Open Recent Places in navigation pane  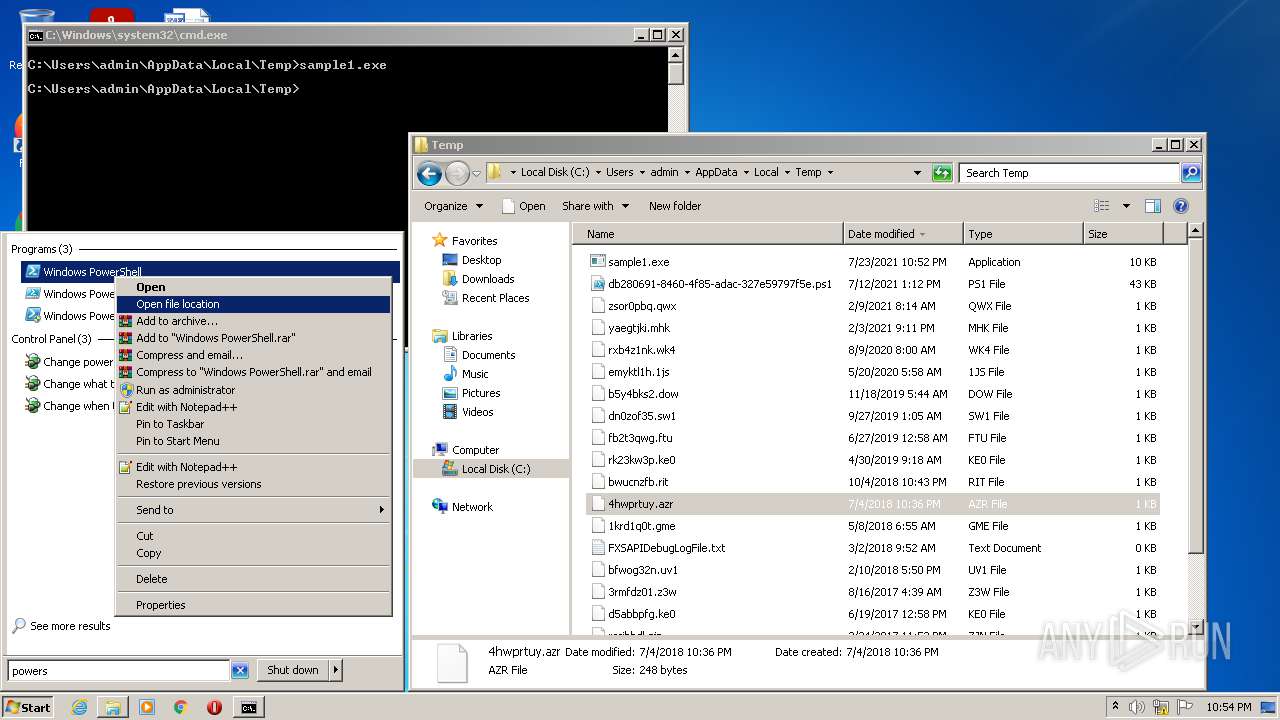tap(495, 298)
